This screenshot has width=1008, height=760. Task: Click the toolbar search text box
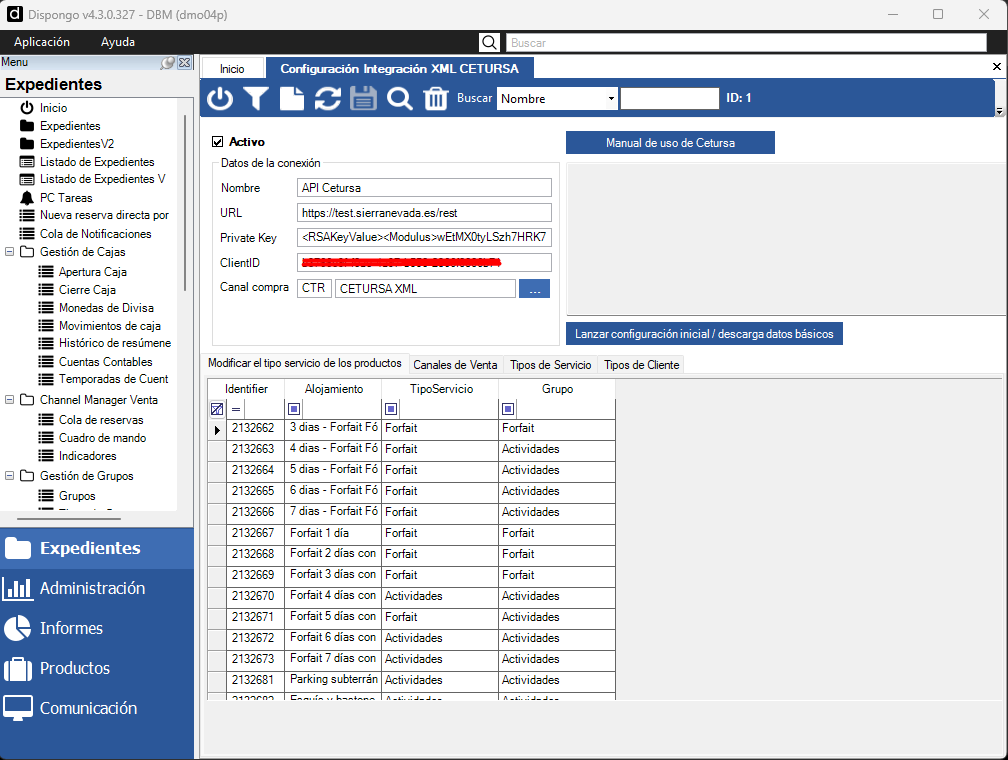(669, 98)
